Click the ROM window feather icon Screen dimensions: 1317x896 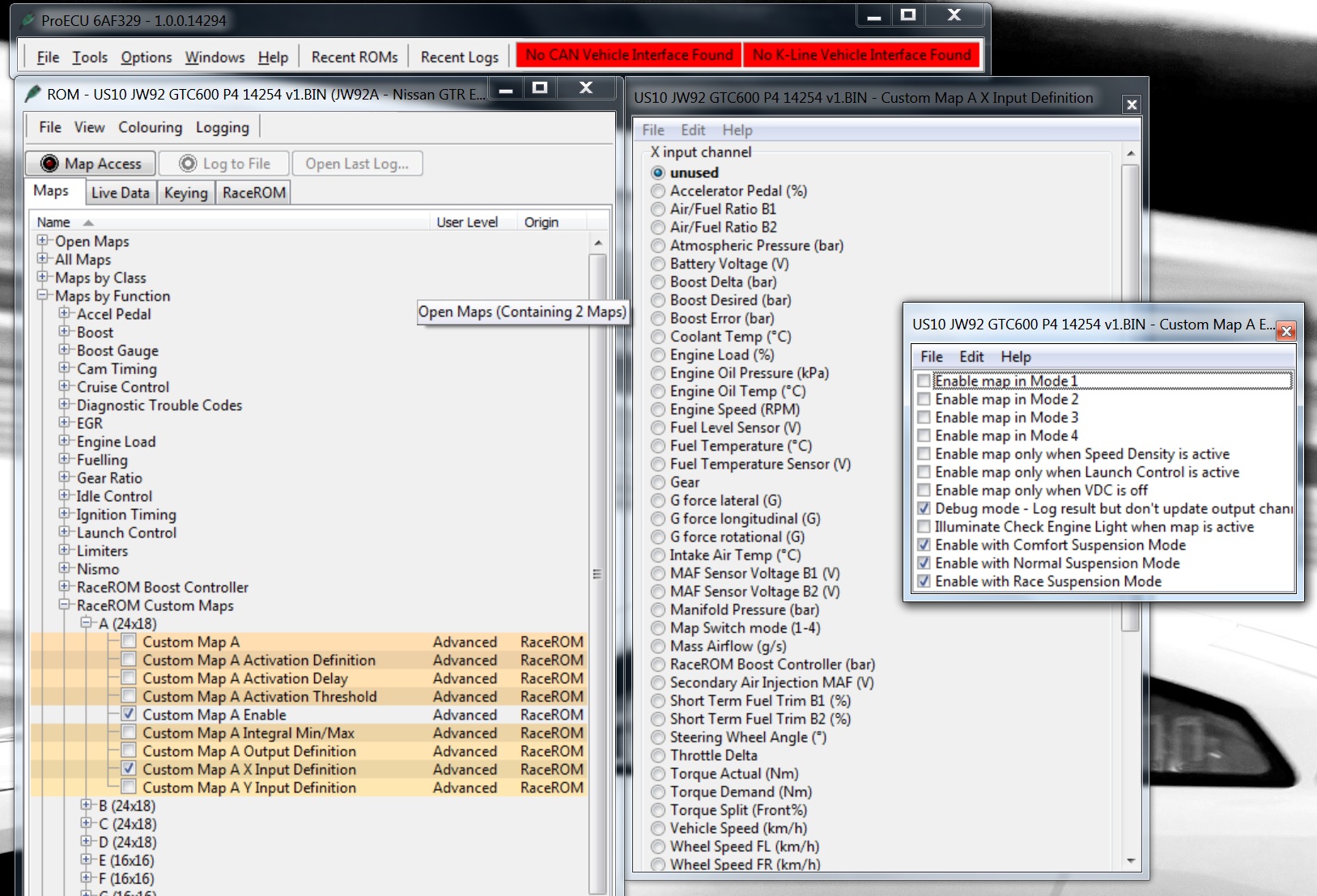click(33, 94)
